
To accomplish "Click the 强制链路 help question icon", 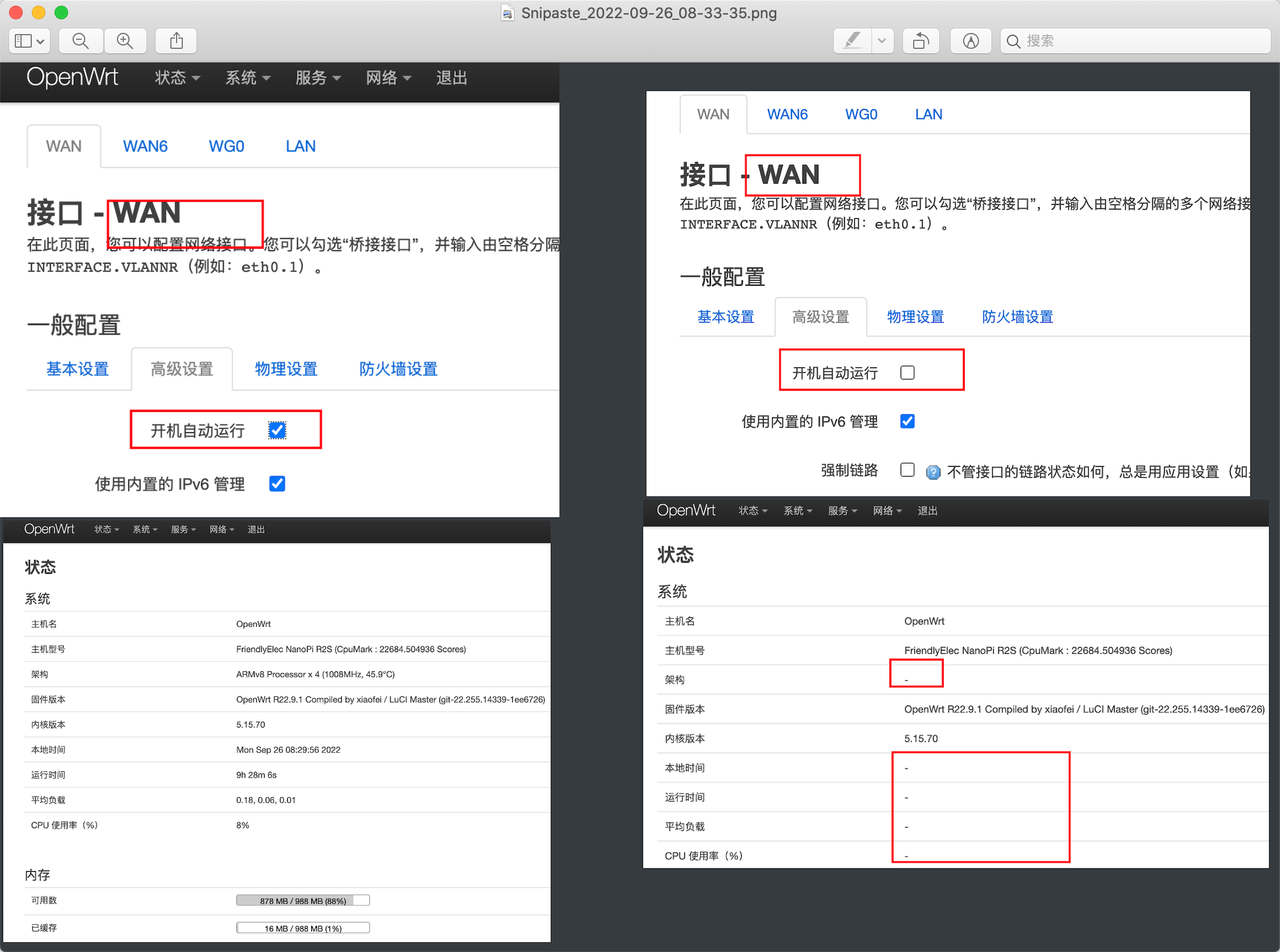I will pos(933,472).
